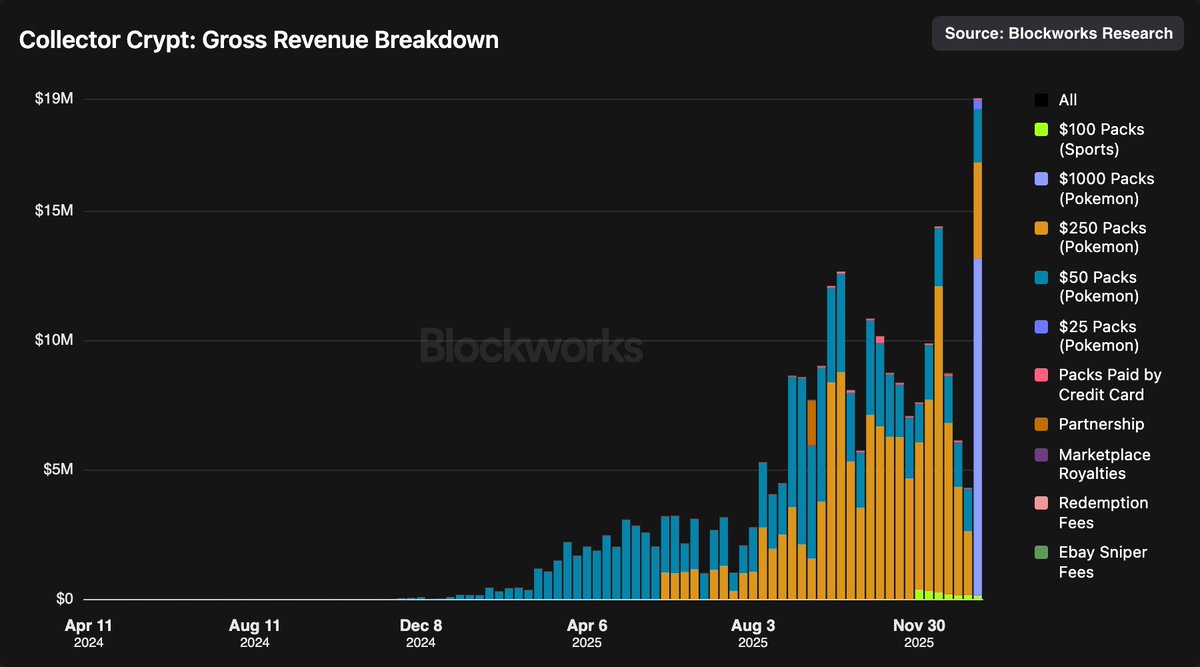Click the Nov 30 2025 axis label
1200x667 pixels.
click(x=918, y=631)
